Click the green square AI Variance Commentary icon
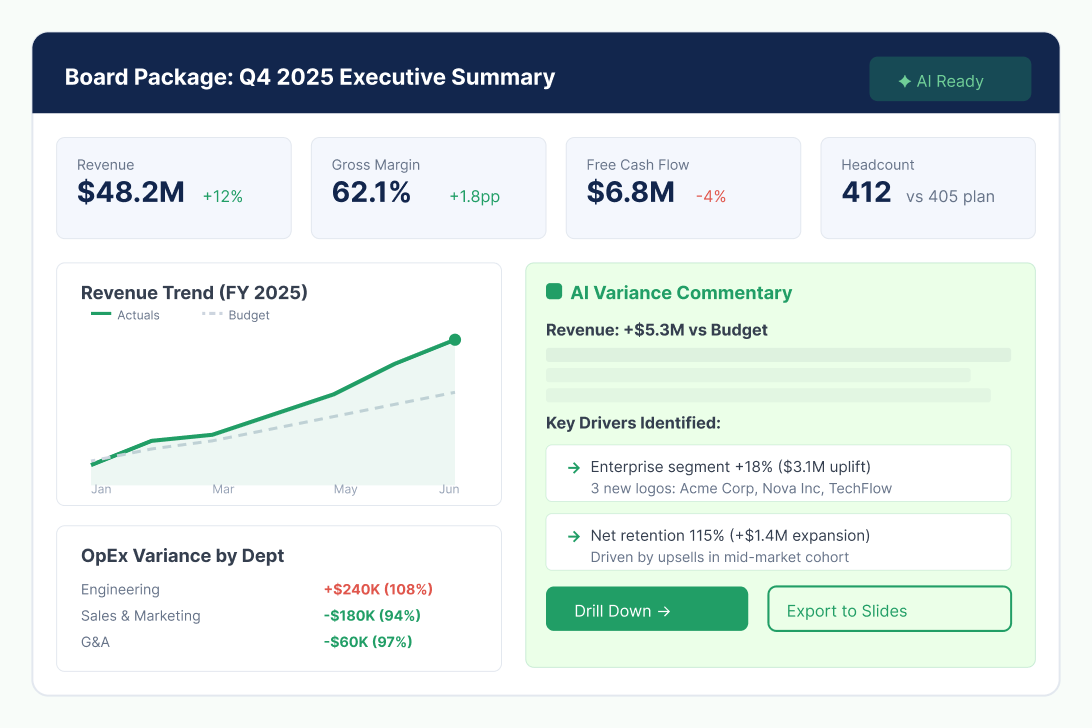 pos(554,291)
